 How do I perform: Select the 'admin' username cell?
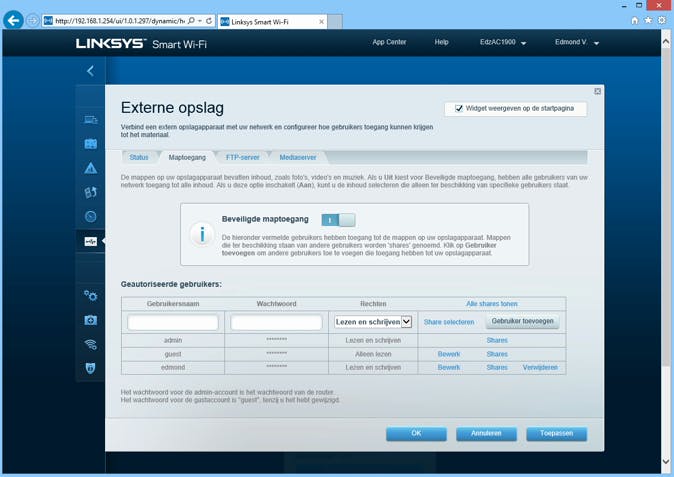point(173,340)
